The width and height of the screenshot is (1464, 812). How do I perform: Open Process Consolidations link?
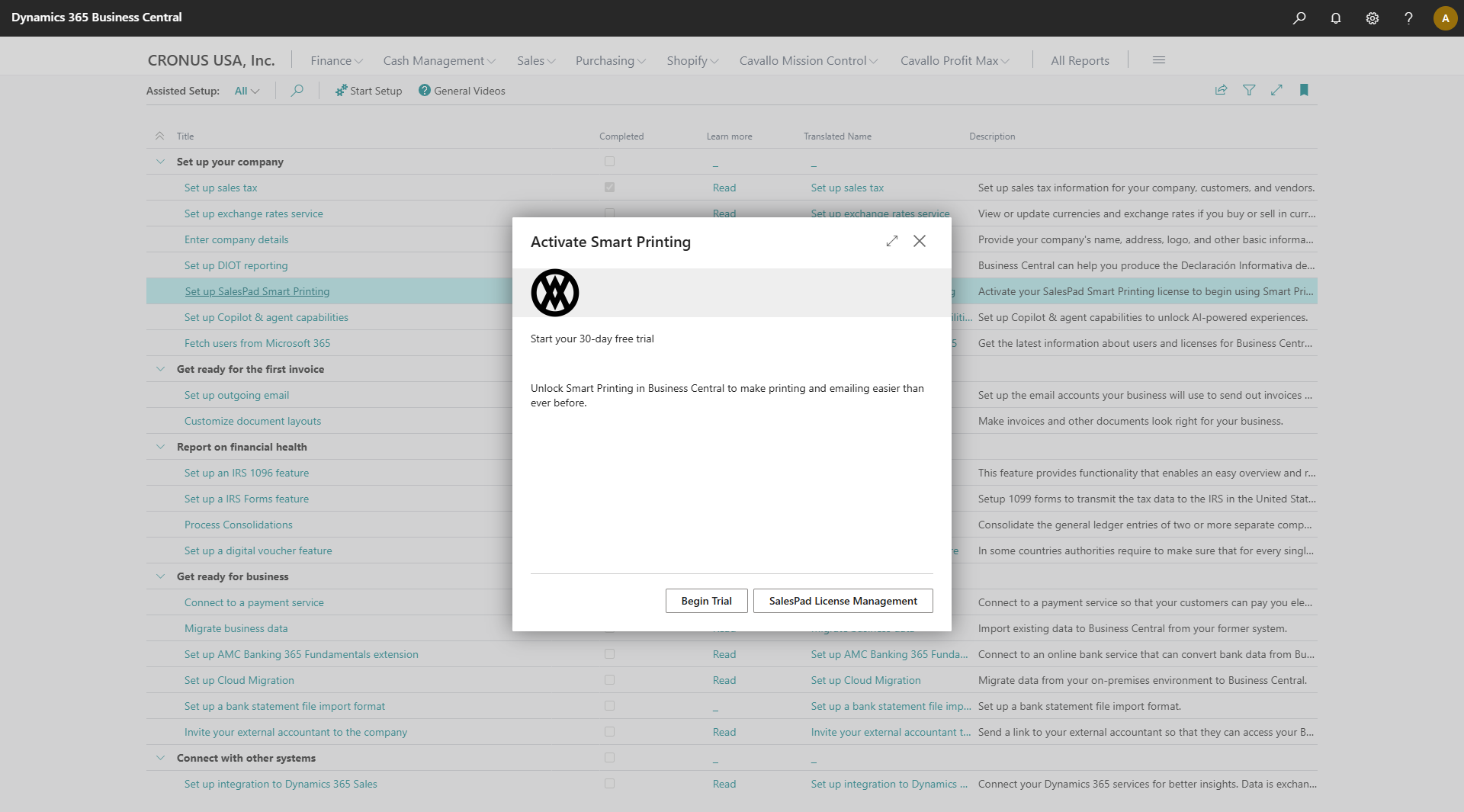[239, 525]
